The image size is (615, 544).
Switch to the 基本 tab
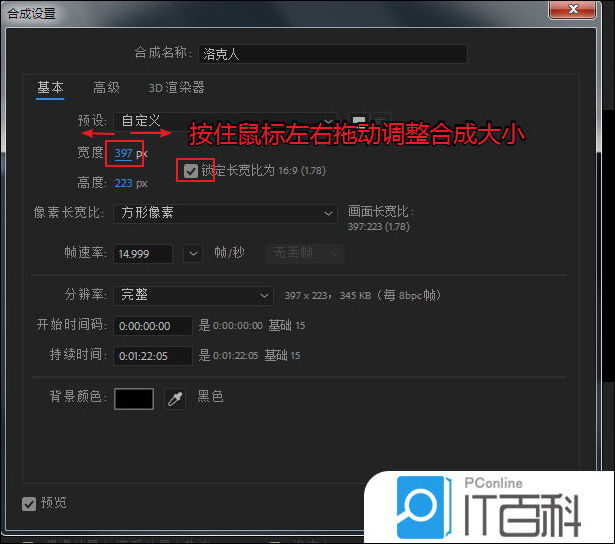point(50,87)
